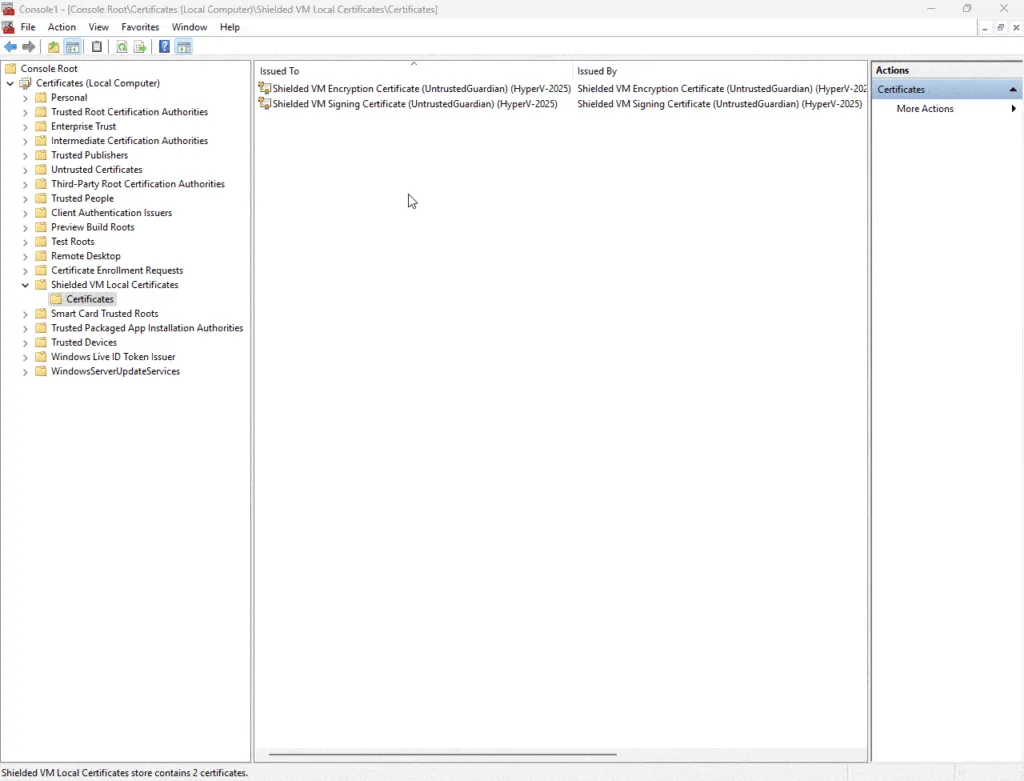1024x781 pixels.
Task: Open Properties using the clipboard toolbar icon
Action: pos(97,46)
